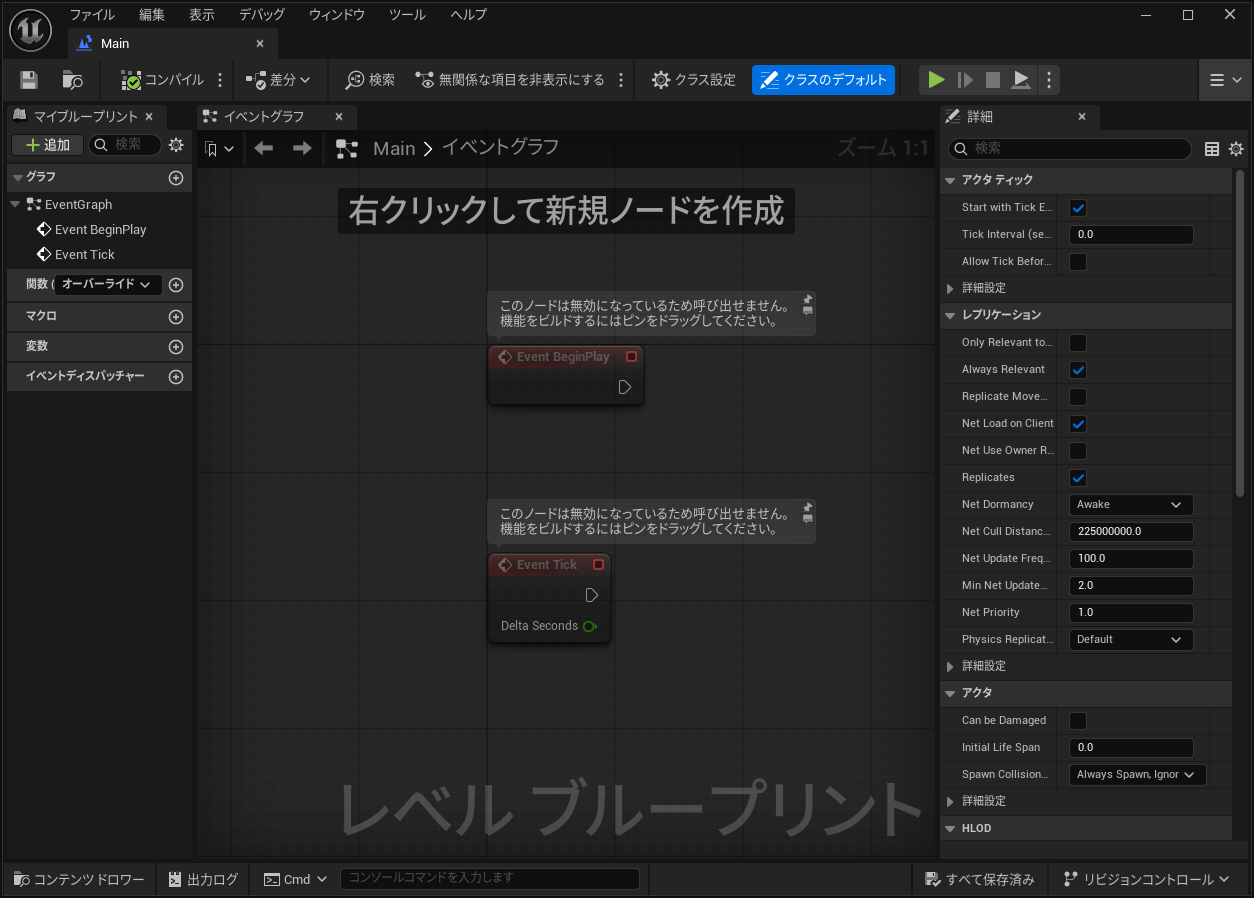Click the 検索 find button
This screenshot has height=898, width=1254.
point(371,80)
